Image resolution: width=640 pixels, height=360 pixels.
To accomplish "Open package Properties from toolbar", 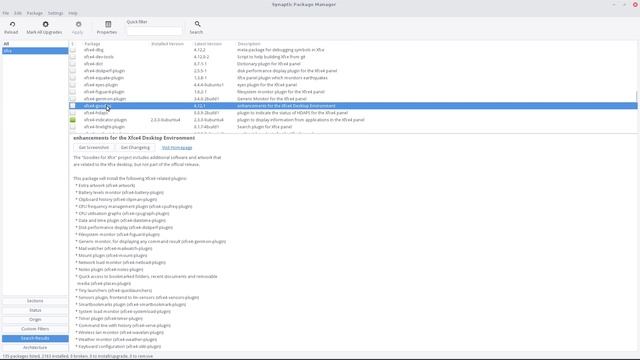I will click(x=107, y=28).
